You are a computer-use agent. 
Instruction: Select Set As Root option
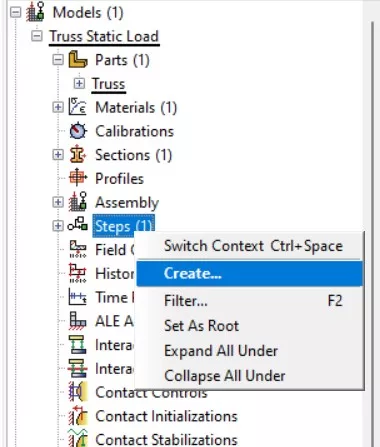[249, 326]
